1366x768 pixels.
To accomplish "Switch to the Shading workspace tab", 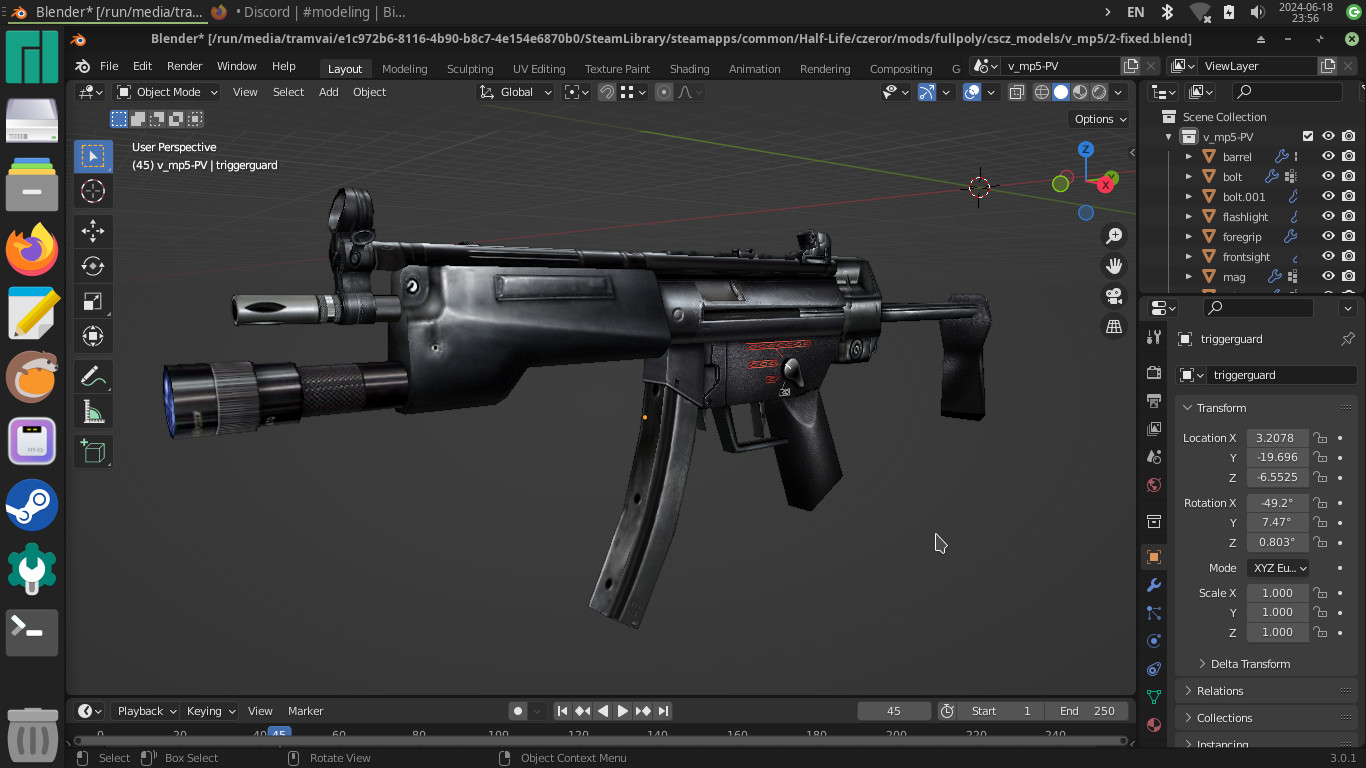I will coord(689,69).
